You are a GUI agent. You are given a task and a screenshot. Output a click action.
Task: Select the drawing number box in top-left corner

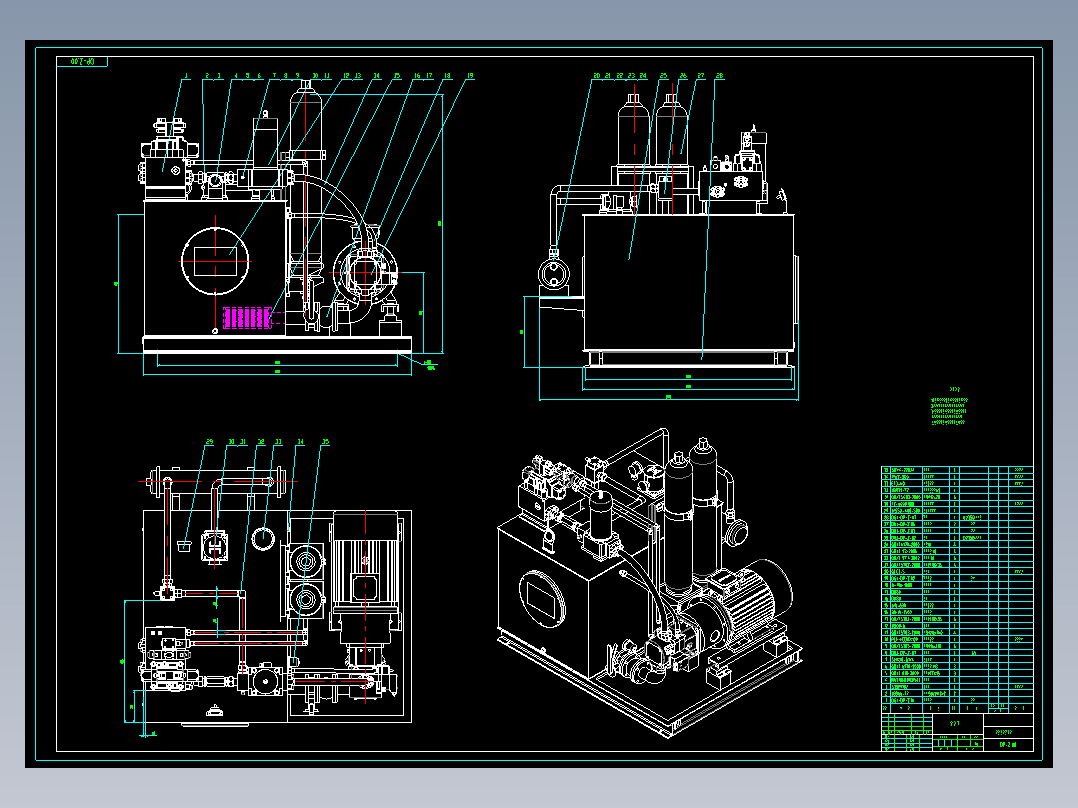click(x=82, y=62)
